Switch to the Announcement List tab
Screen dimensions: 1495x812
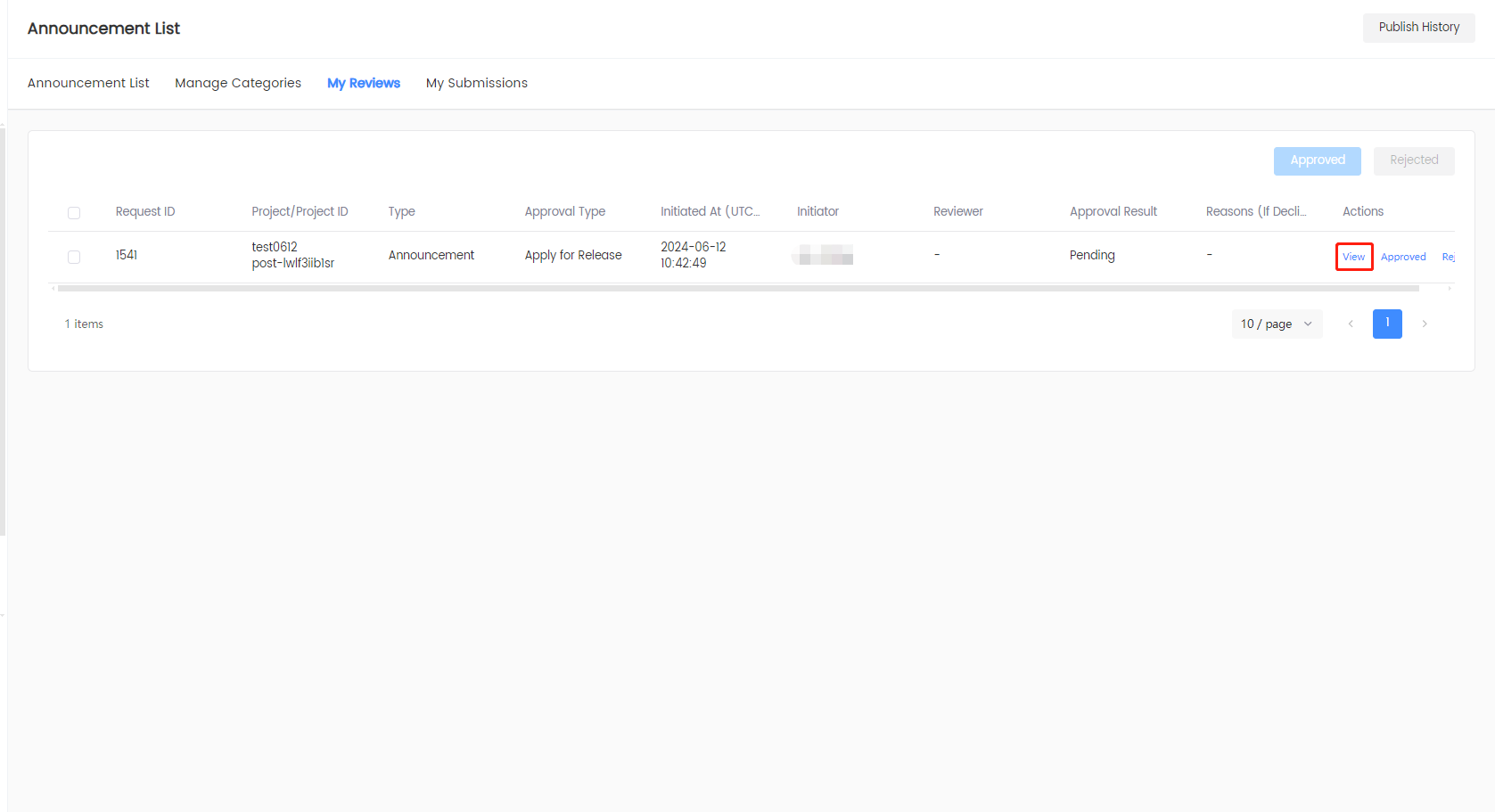88,83
